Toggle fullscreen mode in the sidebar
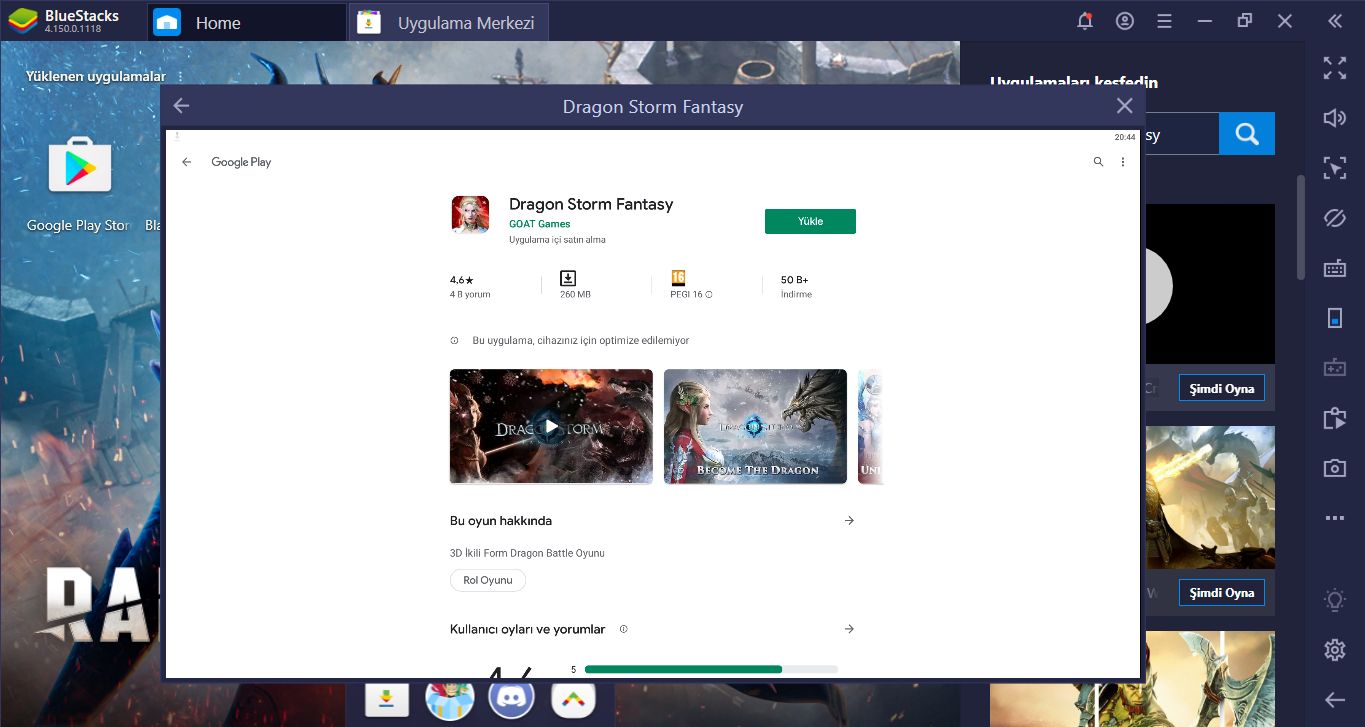This screenshot has width=1365, height=727. click(1335, 68)
